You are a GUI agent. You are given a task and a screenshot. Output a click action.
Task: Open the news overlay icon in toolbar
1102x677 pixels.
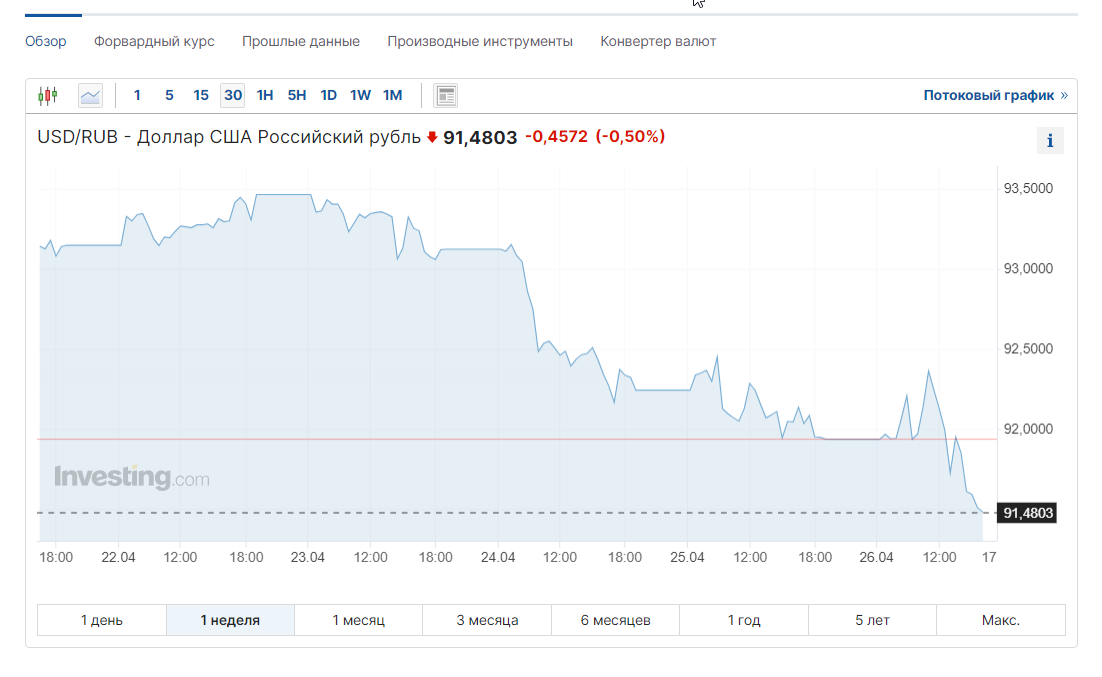coord(446,96)
